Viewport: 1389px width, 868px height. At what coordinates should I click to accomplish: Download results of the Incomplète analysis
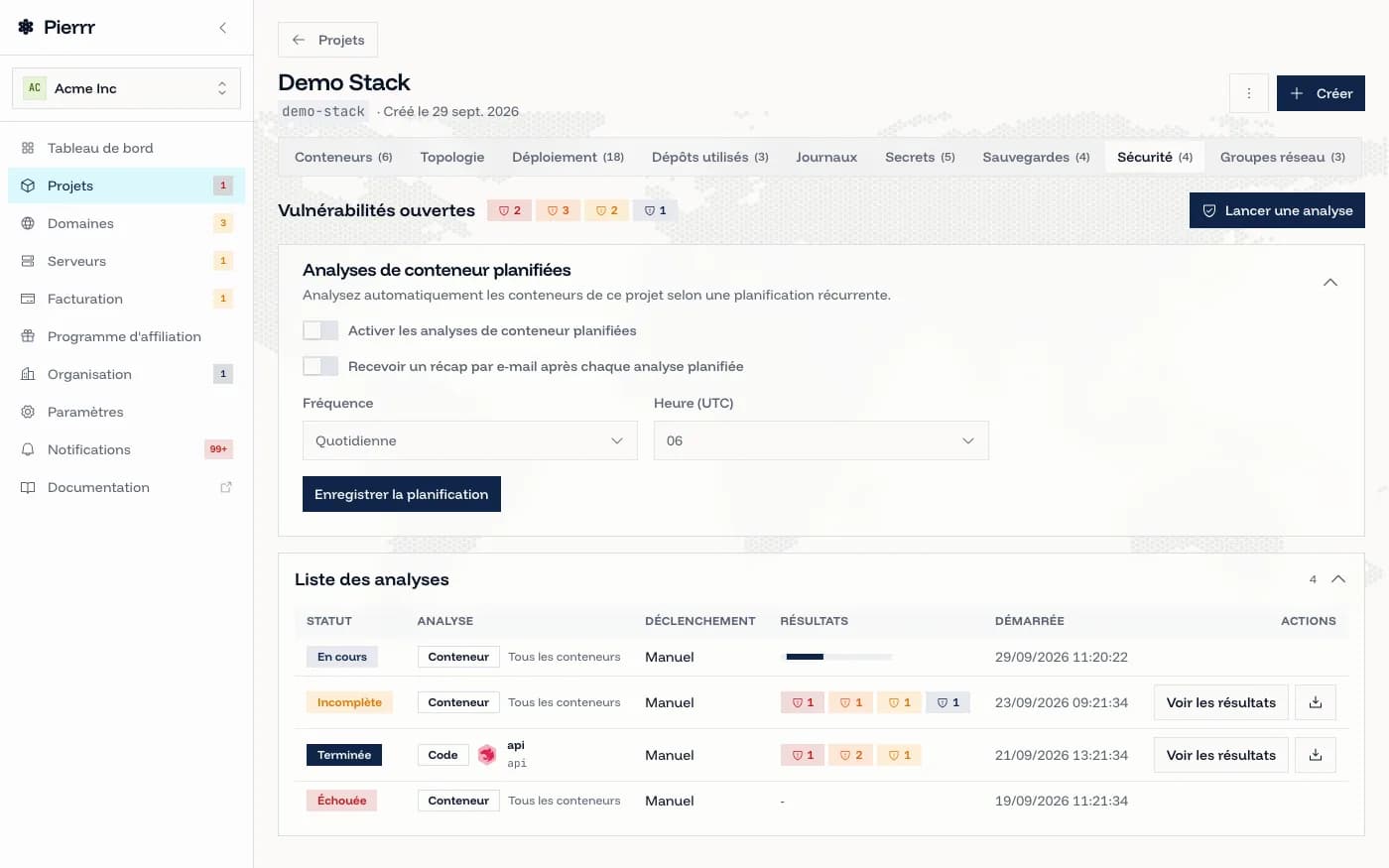1316,702
